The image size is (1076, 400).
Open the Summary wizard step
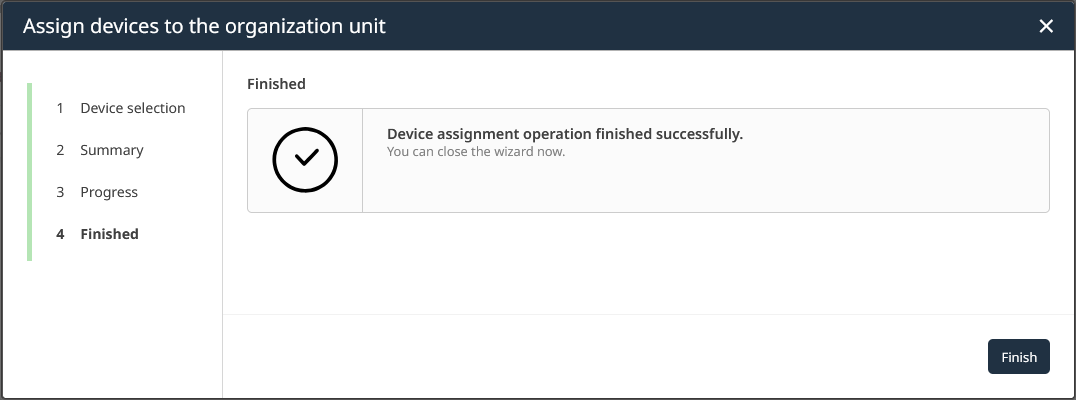pos(112,150)
